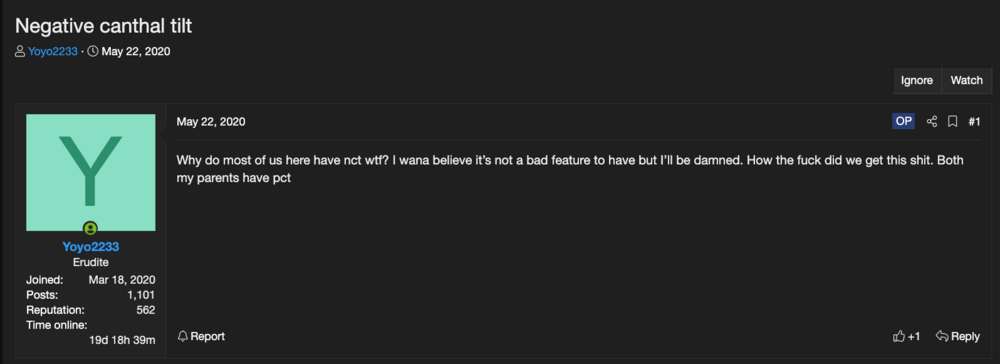Bookmark the post using the bookmark icon
1000x364 pixels.
click(x=952, y=122)
